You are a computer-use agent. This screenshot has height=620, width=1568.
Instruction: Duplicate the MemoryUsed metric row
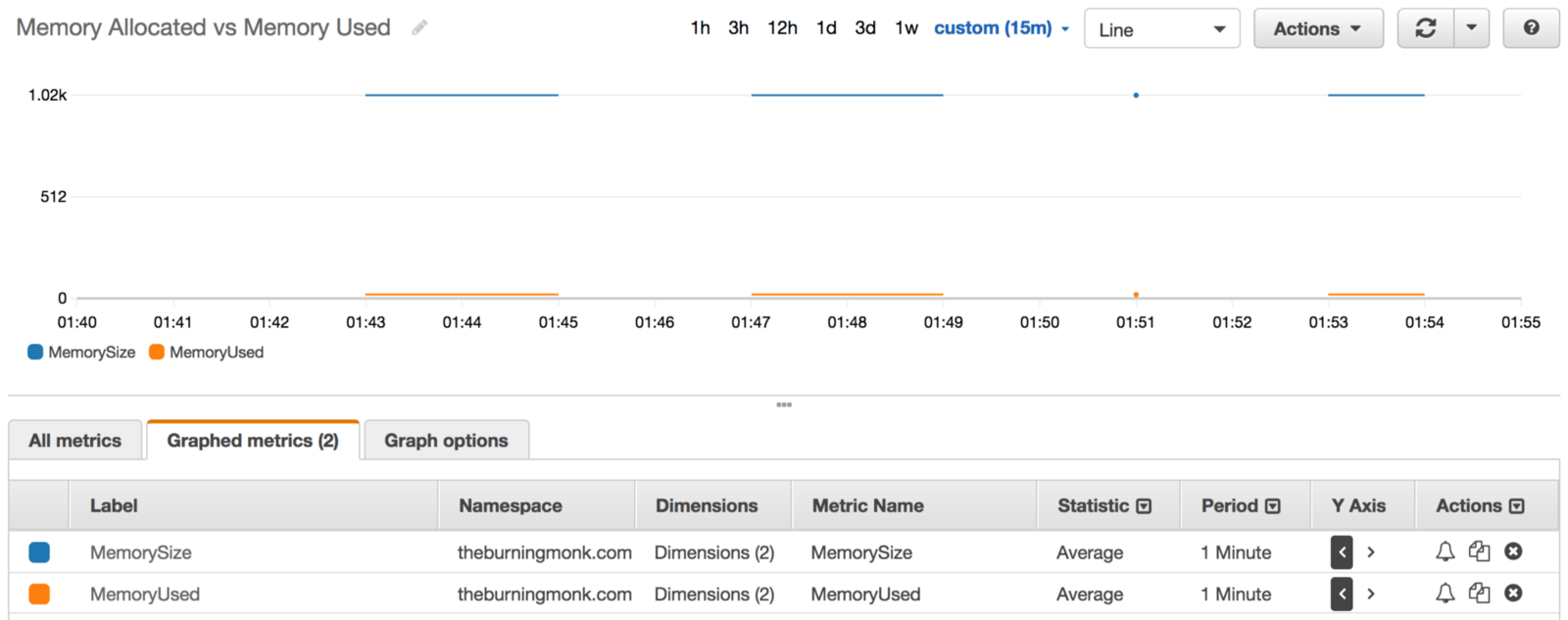1479,593
